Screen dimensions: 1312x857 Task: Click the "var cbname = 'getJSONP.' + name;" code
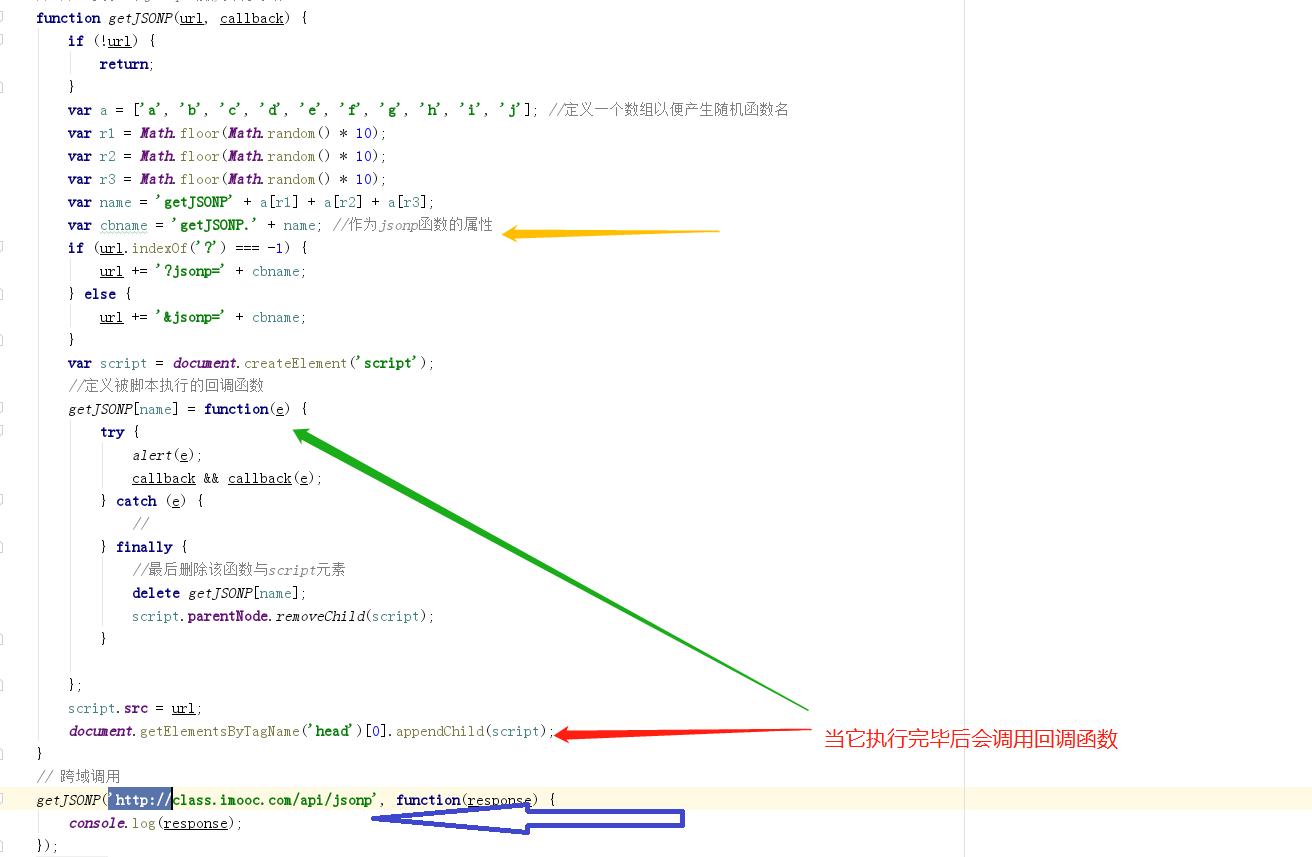[196, 225]
